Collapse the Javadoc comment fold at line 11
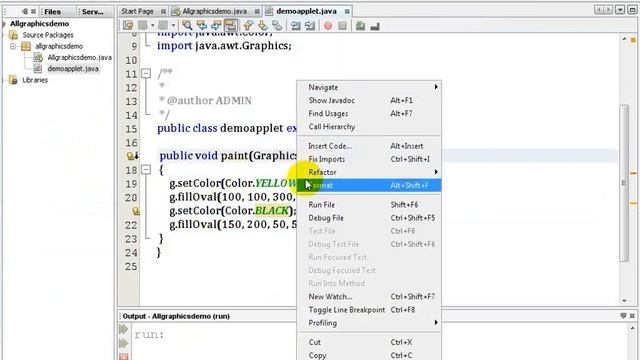This screenshot has height=360, width=640. pos(146,73)
